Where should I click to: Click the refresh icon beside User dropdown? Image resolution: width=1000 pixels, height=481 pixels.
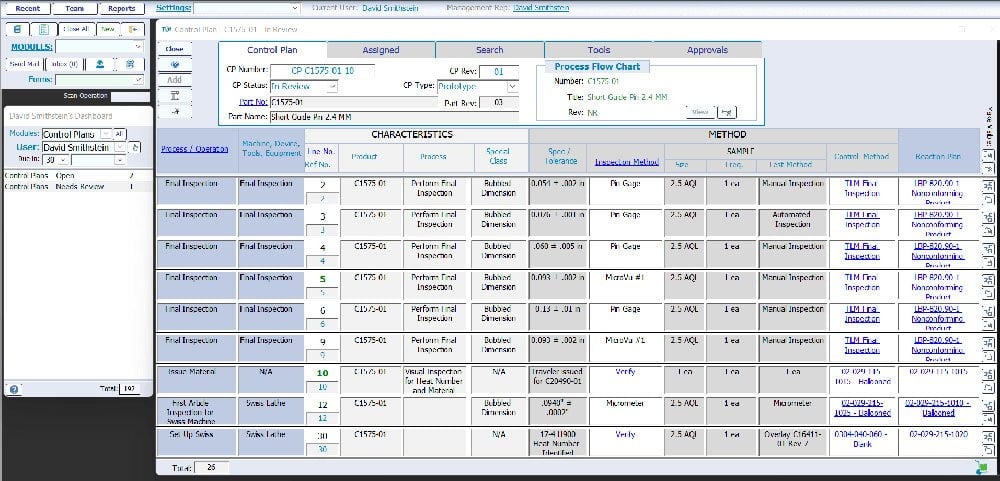135,147
